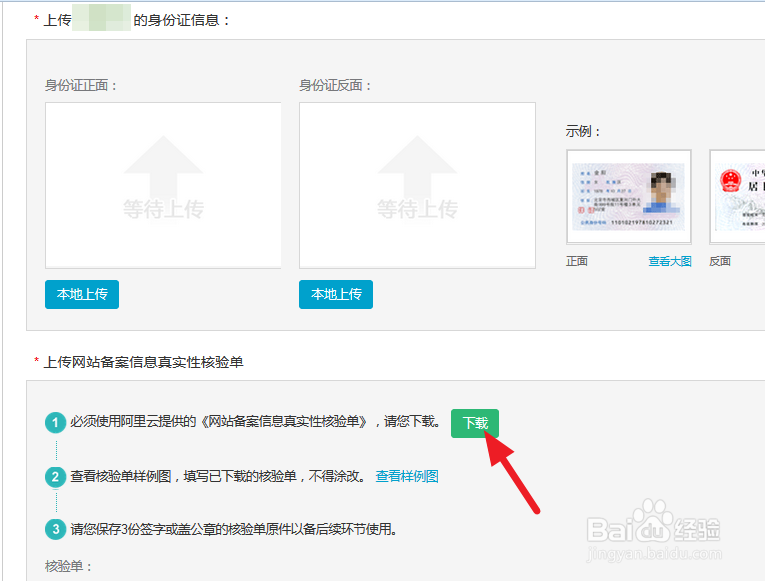The image size is (765, 581).
Task: Click 本地上传 under 身份证反面
Action: click(x=336, y=294)
